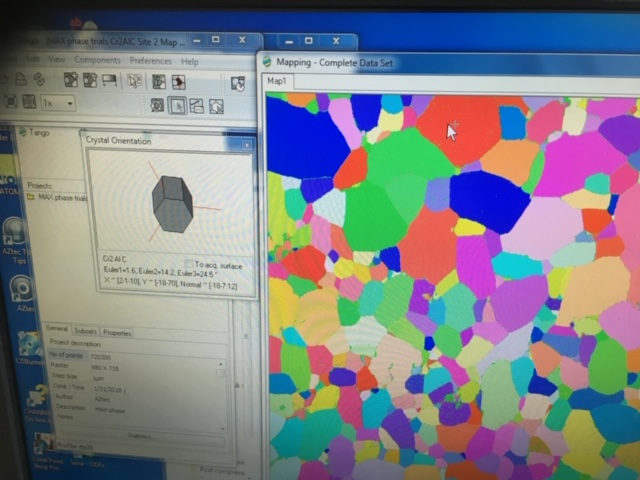Click the rightmost map clock icon in toolbar
Image resolution: width=640 pixels, height=480 pixels.
point(238,84)
